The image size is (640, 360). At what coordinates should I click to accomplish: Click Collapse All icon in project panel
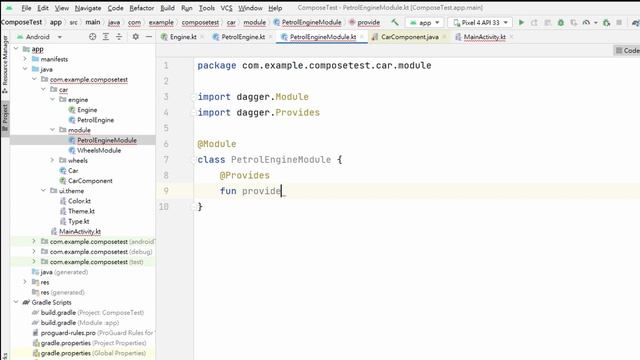click(119, 37)
